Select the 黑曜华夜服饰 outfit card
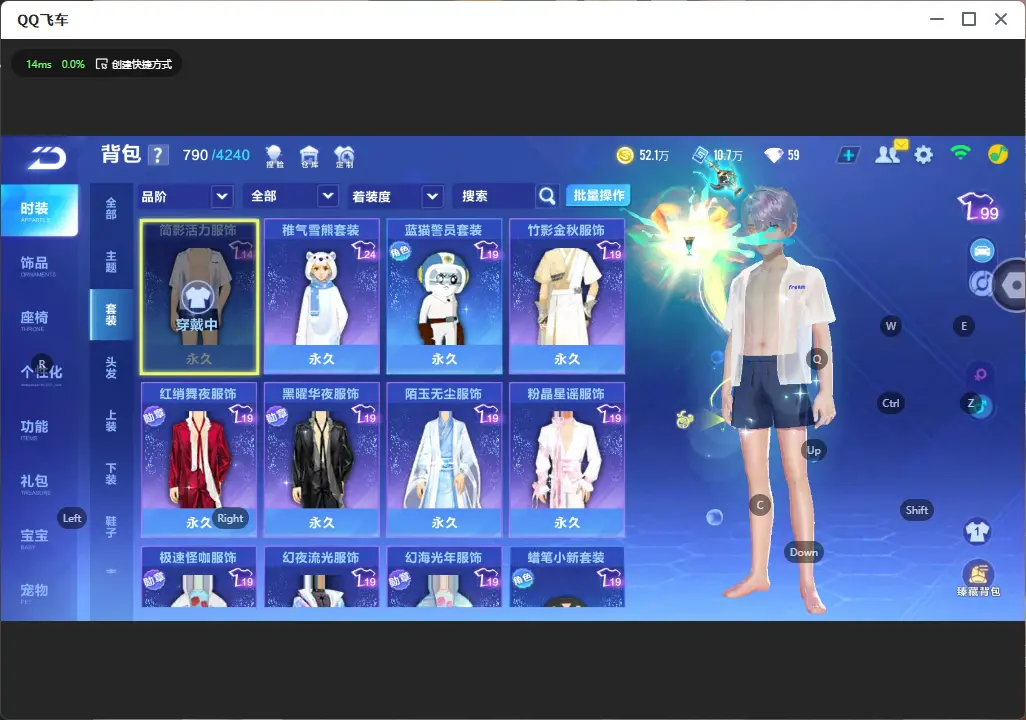Image resolution: width=1026 pixels, height=720 pixels. pos(321,460)
